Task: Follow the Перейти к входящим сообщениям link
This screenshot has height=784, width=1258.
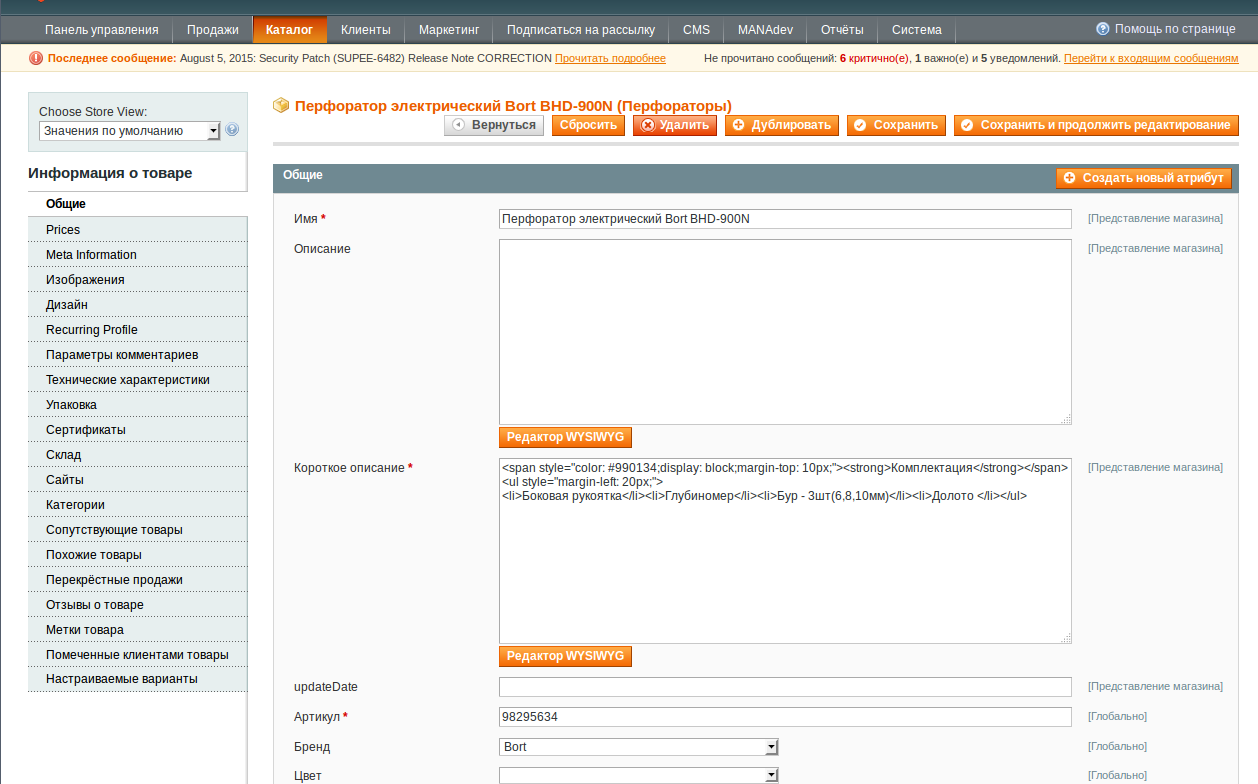Action: point(1151,58)
